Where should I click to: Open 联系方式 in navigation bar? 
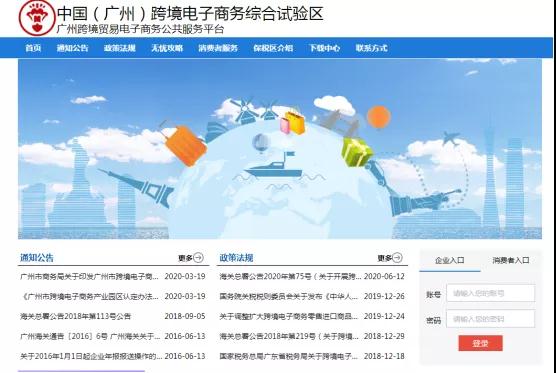point(372,48)
